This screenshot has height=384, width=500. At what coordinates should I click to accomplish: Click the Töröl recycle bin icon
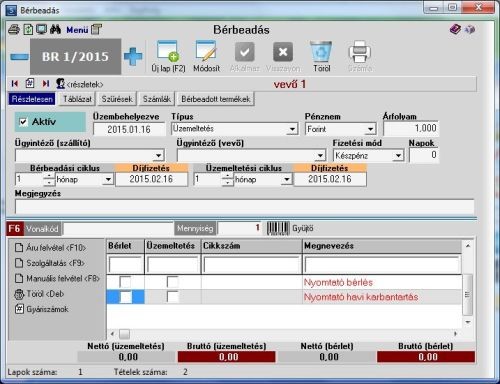coord(321,51)
